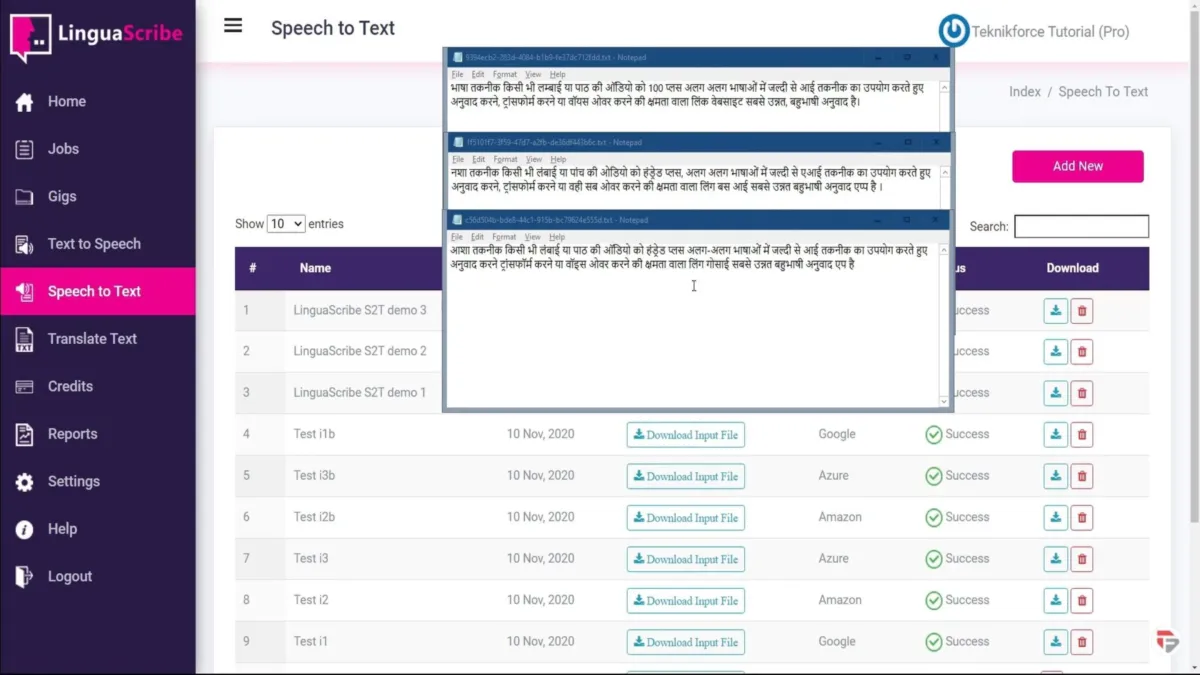Viewport: 1200px width, 675px height.
Task: Delete the Test i2b row
Action: (x=1081, y=518)
